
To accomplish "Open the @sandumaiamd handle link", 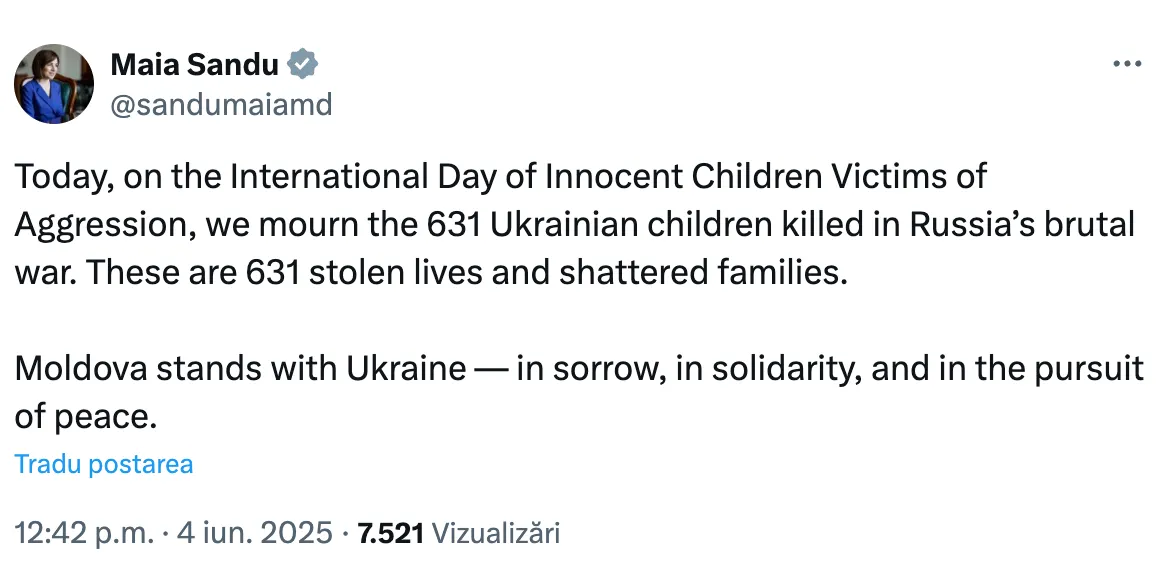I will coord(222,105).
